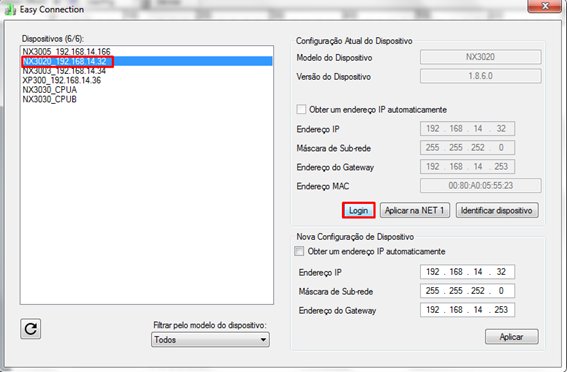Click the Easy Connection title bar app icon
Screen dimensions: 567x372
pos(10,9)
